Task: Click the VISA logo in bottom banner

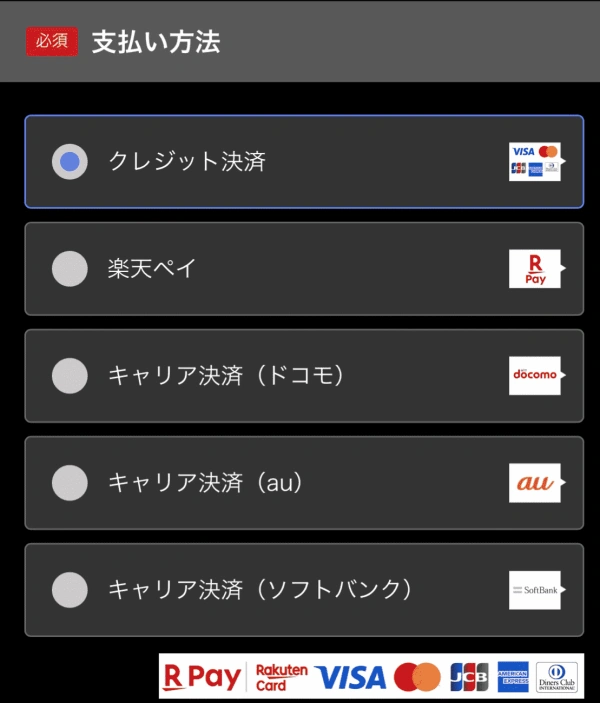Action: tap(350, 677)
